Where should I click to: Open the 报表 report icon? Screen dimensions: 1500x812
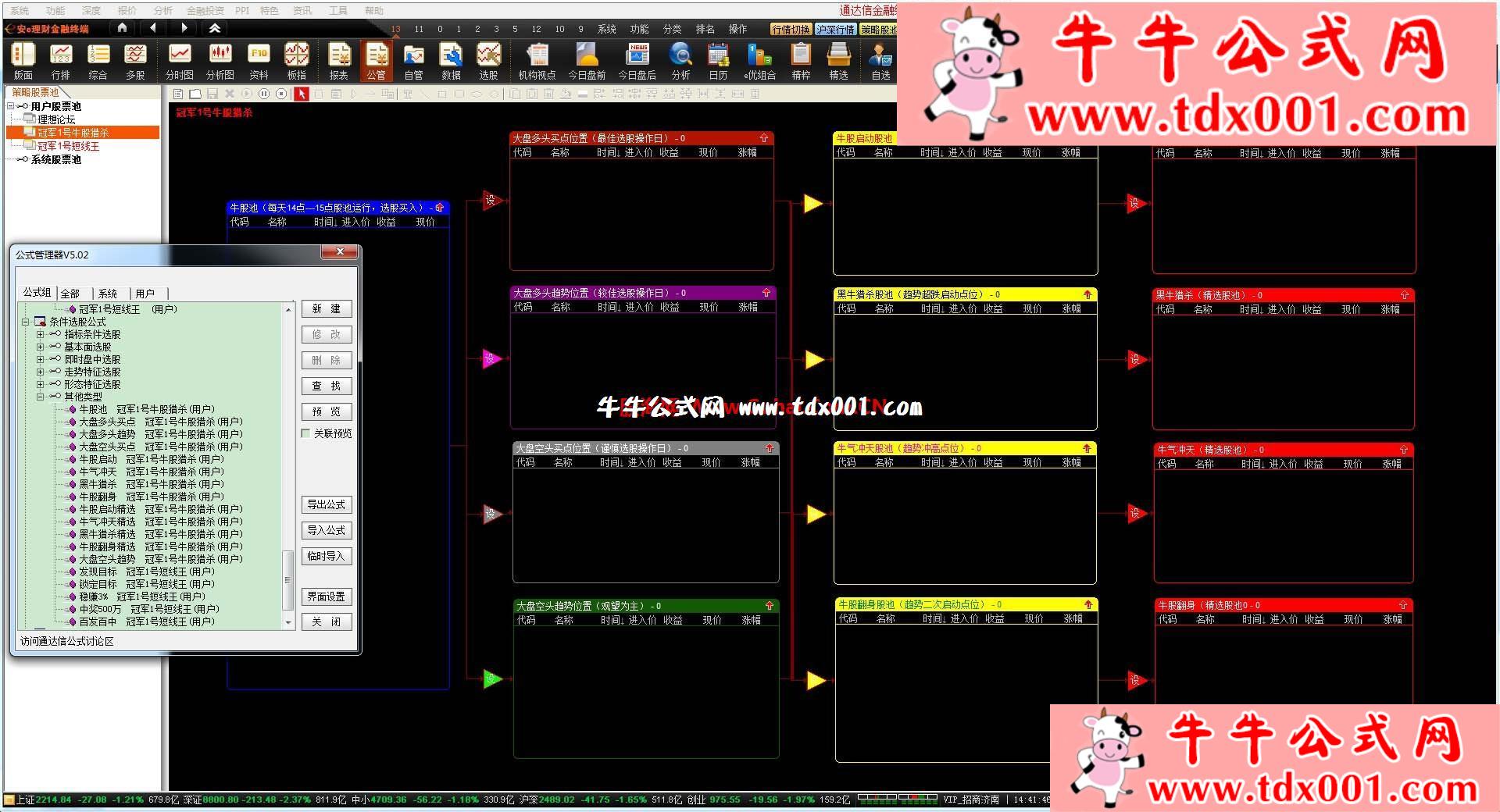339,61
